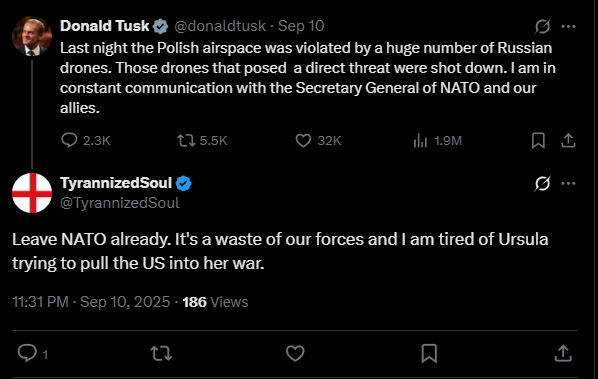This screenshot has height=379, width=598.
Task: Reply to TyrannizedSoul's post
Action: 32,353
